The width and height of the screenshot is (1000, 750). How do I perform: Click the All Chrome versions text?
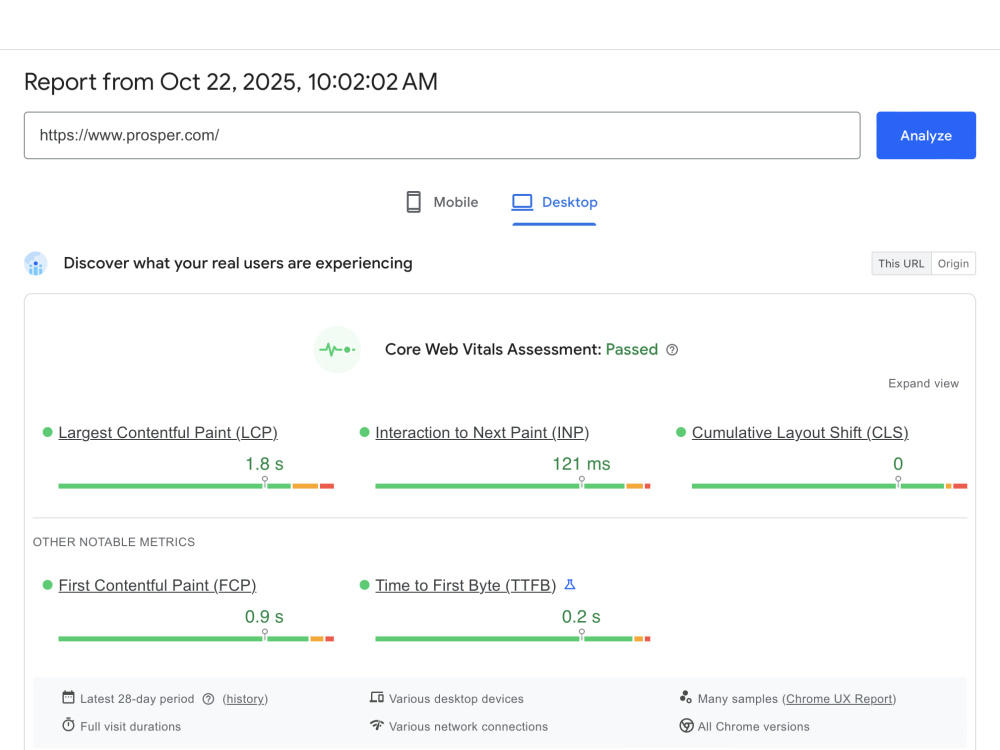pos(753,726)
